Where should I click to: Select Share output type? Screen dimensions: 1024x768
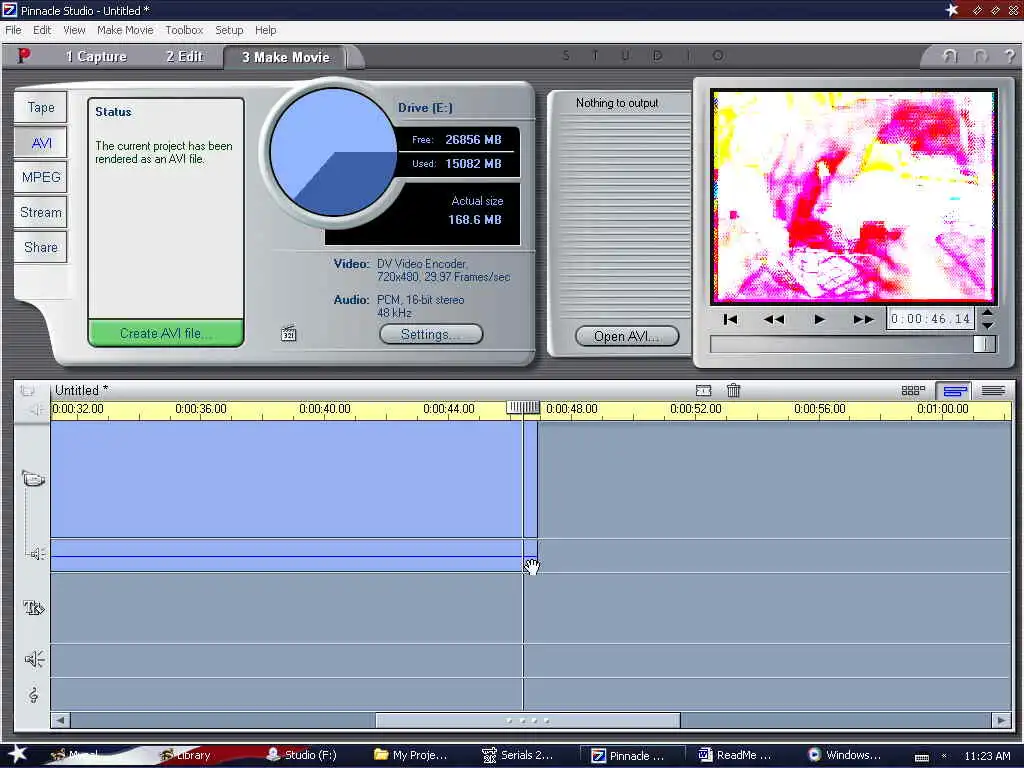click(40, 248)
